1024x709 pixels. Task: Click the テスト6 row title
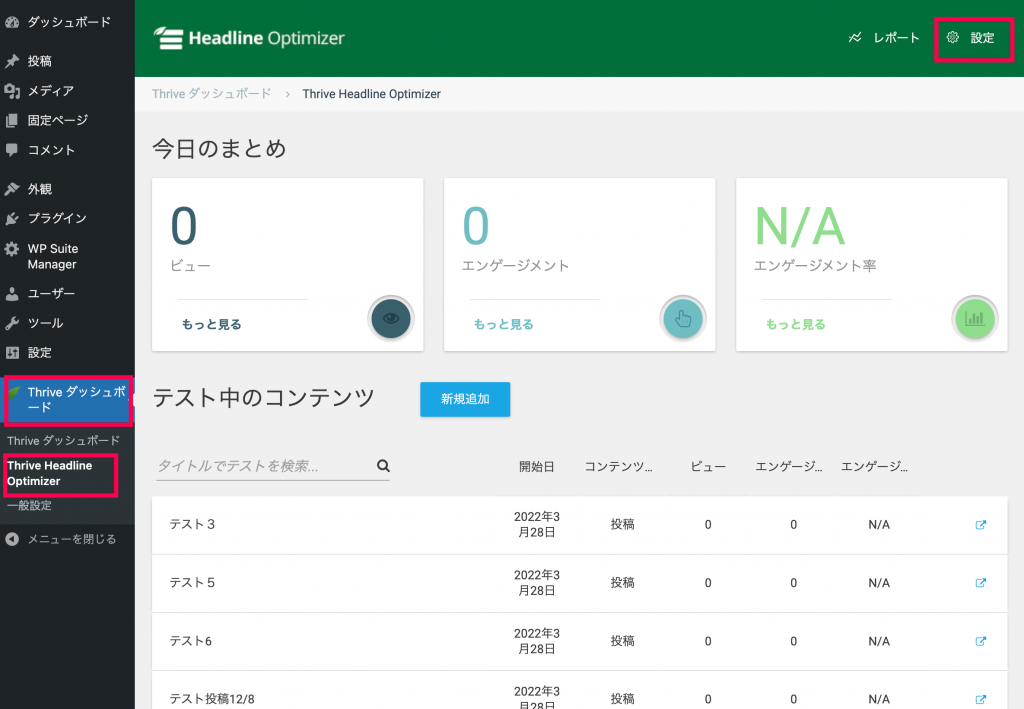pyautogui.click(x=191, y=641)
